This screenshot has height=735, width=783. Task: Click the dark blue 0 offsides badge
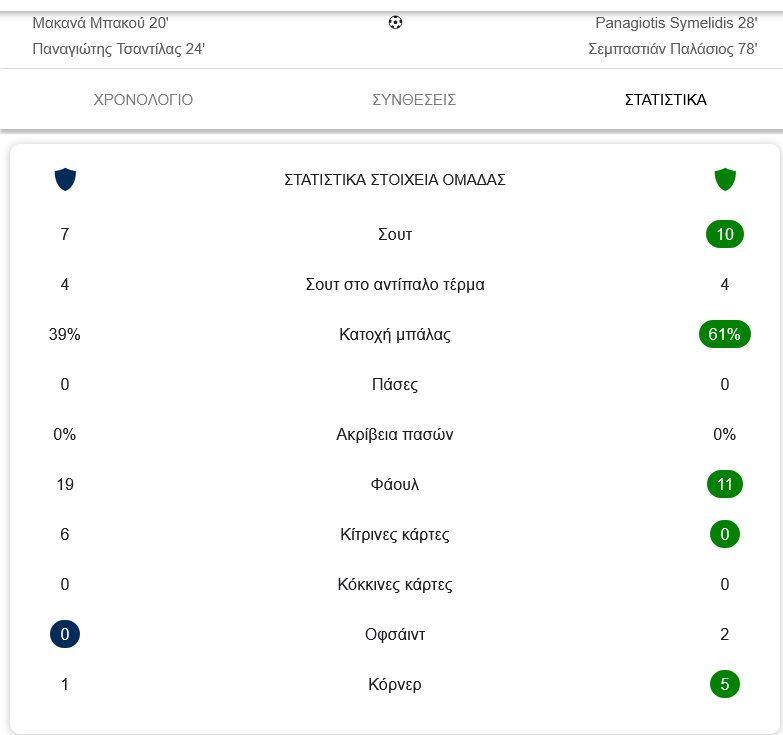pos(65,635)
